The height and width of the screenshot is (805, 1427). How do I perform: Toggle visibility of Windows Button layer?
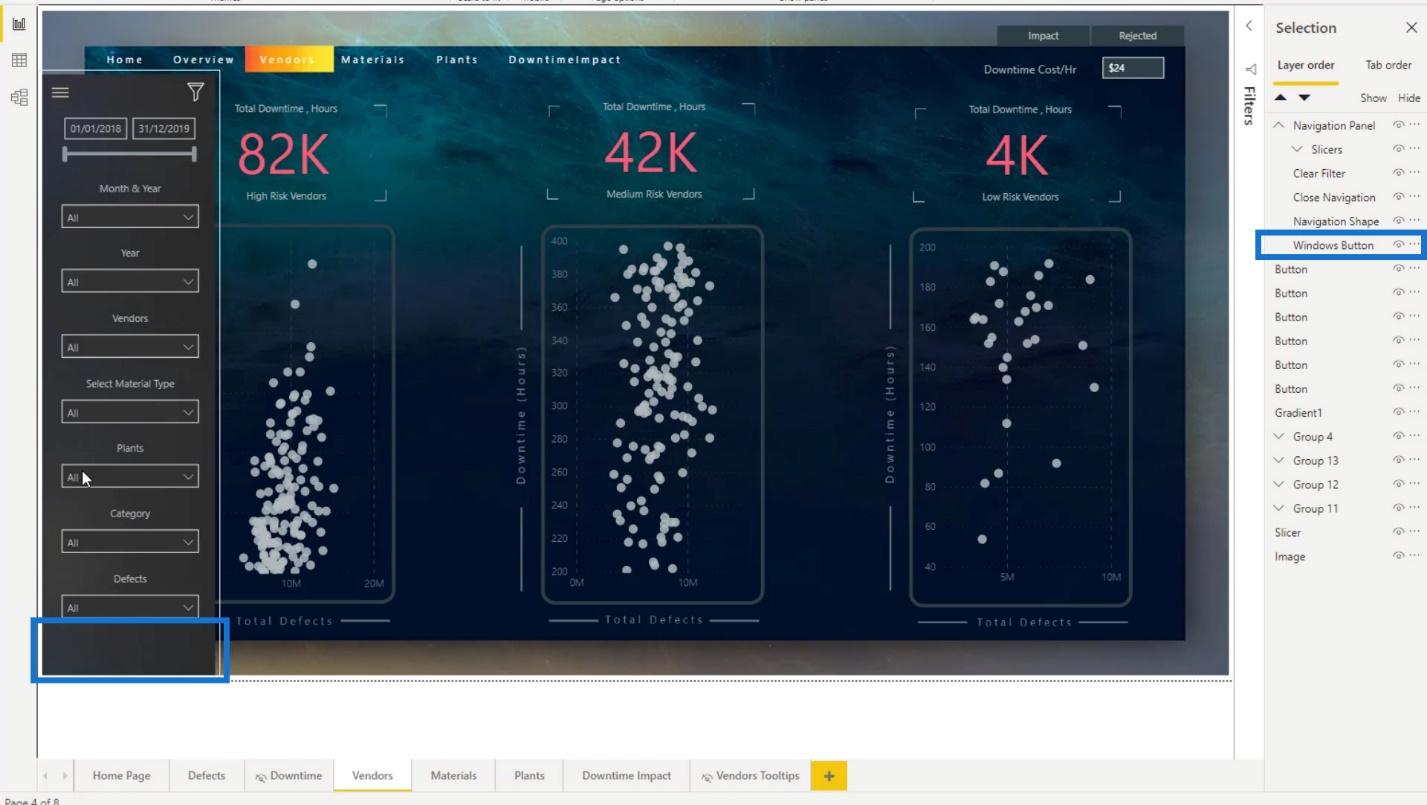click(1398, 245)
